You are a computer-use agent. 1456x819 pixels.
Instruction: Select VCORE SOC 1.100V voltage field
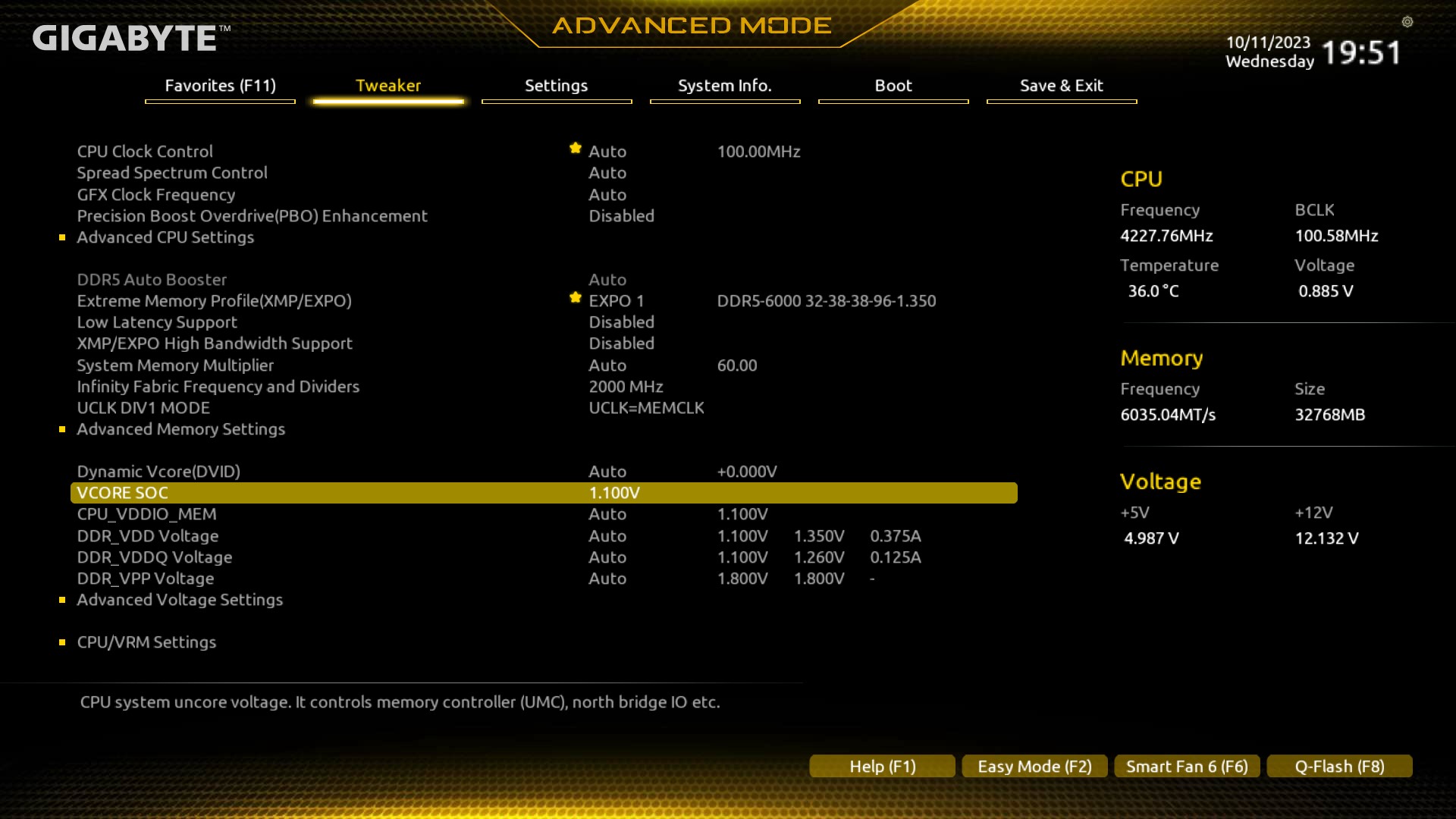click(x=614, y=493)
